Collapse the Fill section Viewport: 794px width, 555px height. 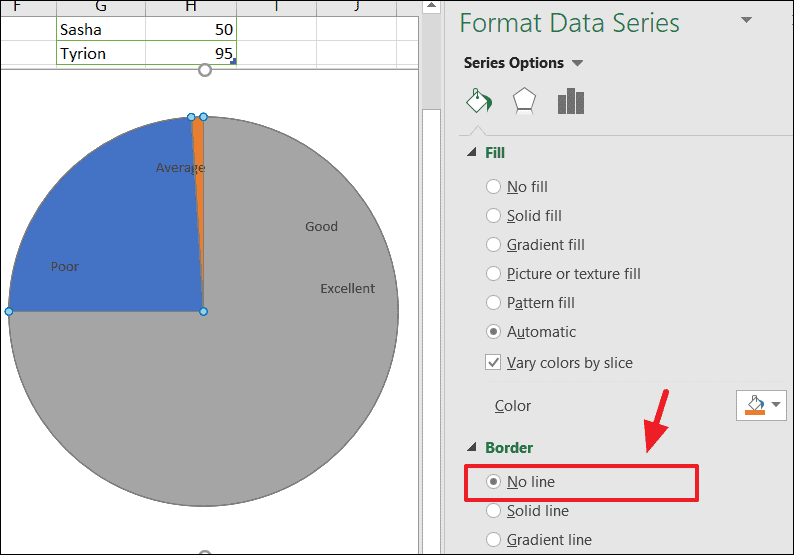click(x=471, y=152)
